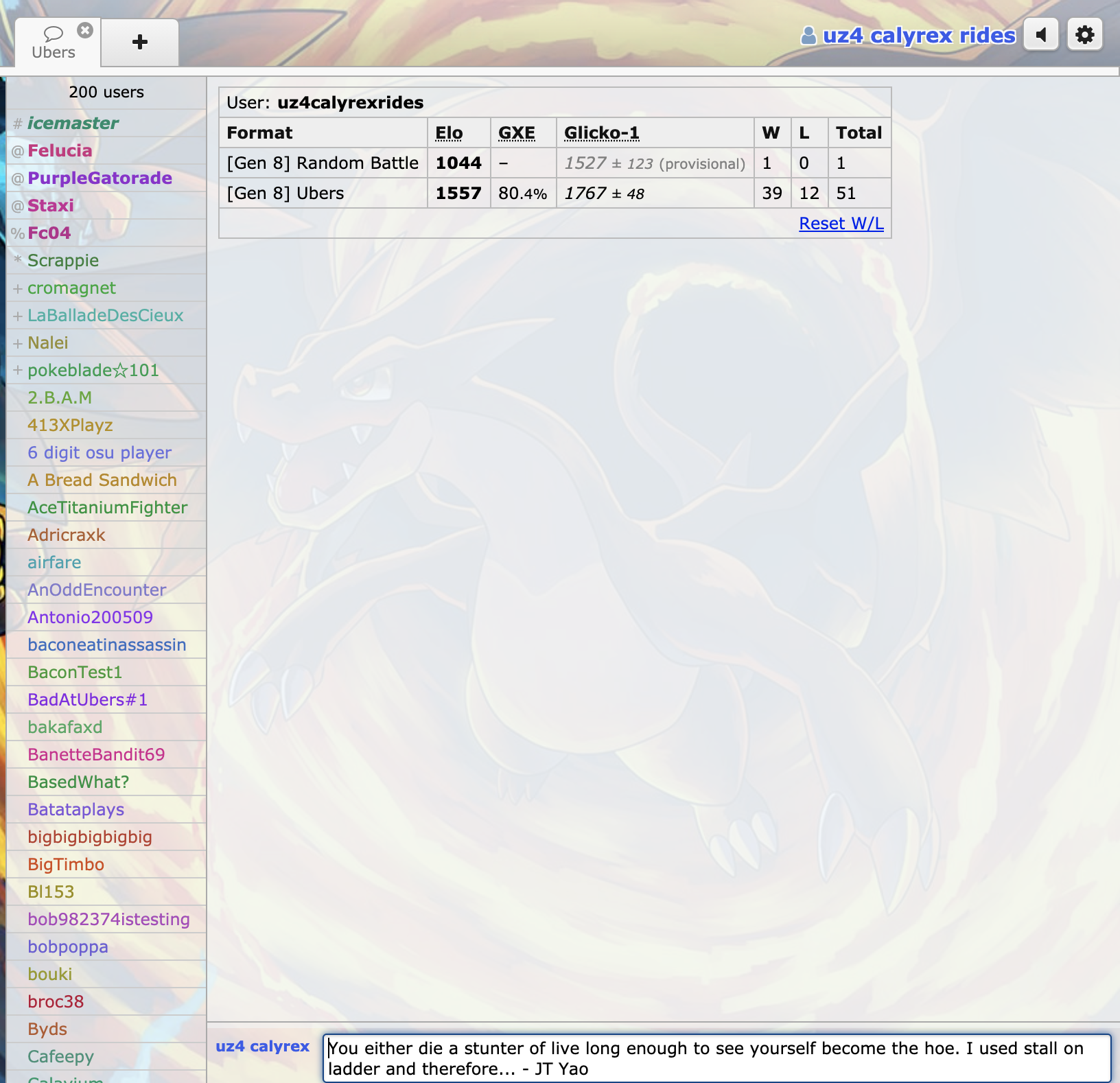Focus the chat message text box
This screenshot has height=1083, width=1120.
click(x=716, y=1058)
